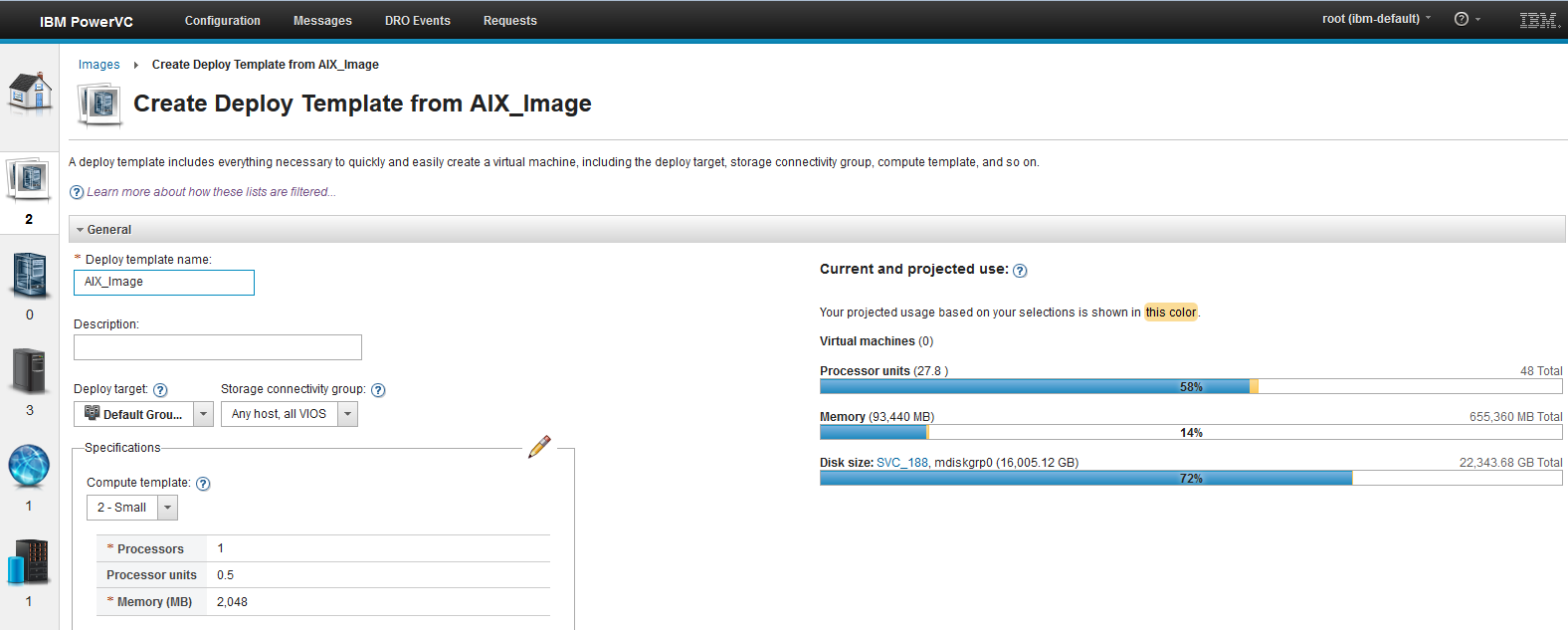This screenshot has width=1568, height=630.
Task: Click the Disk size usage progress bar
Action: [1191, 479]
